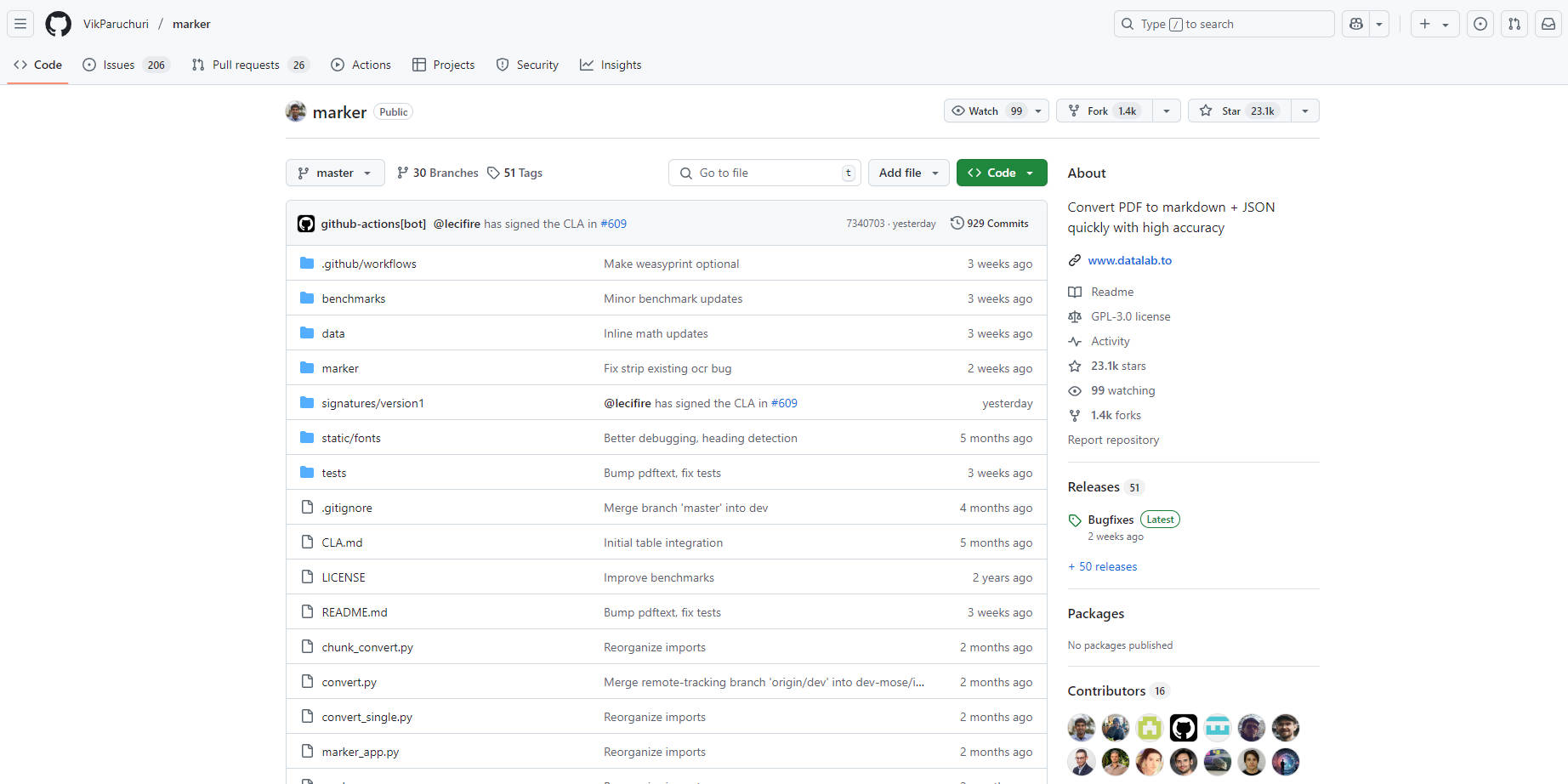Open the hamburger navigation menu

(20, 24)
